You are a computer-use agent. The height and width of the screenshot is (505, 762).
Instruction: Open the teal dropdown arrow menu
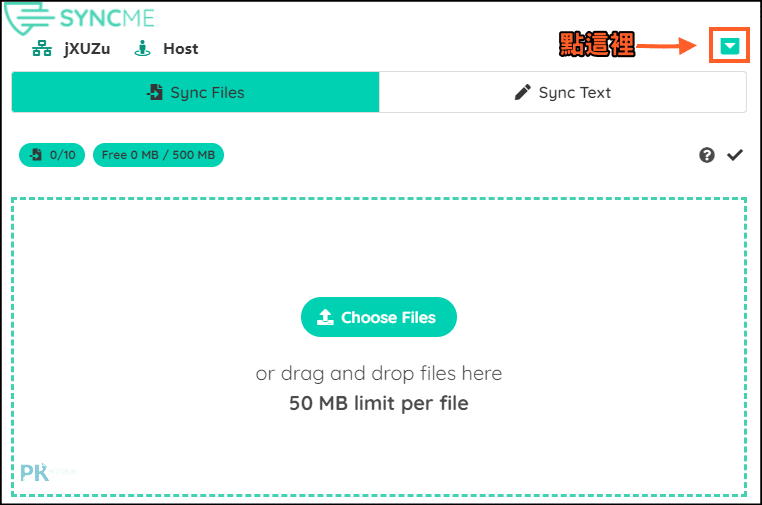coord(729,46)
